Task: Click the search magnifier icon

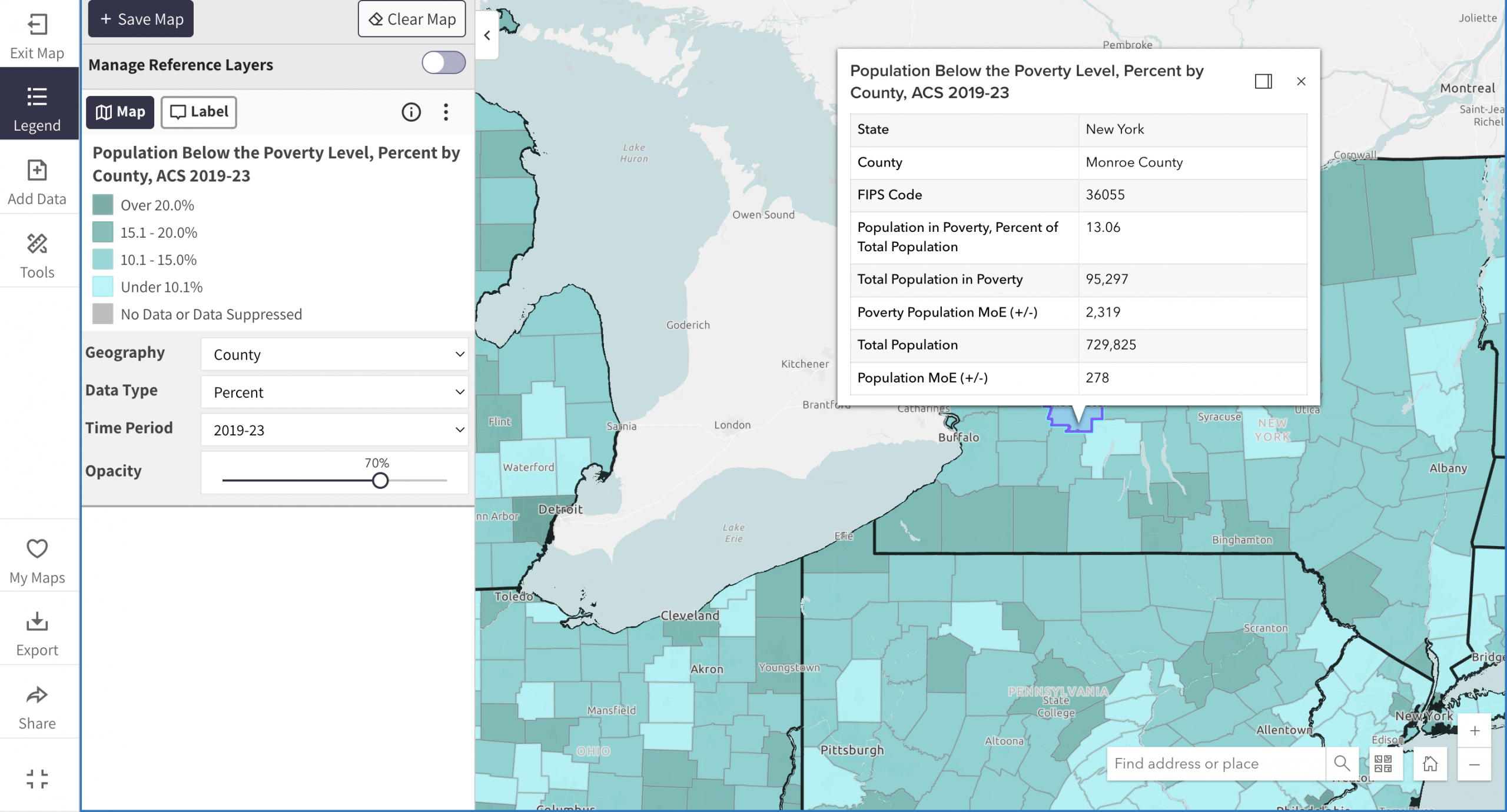Action: click(x=1342, y=763)
